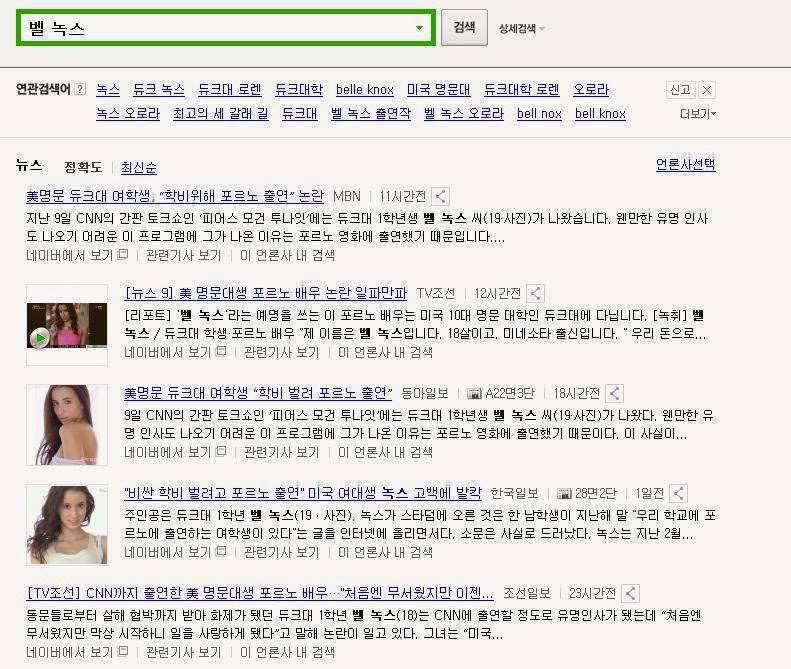Select related search 듀크대 in second row

click(x=300, y=114)
